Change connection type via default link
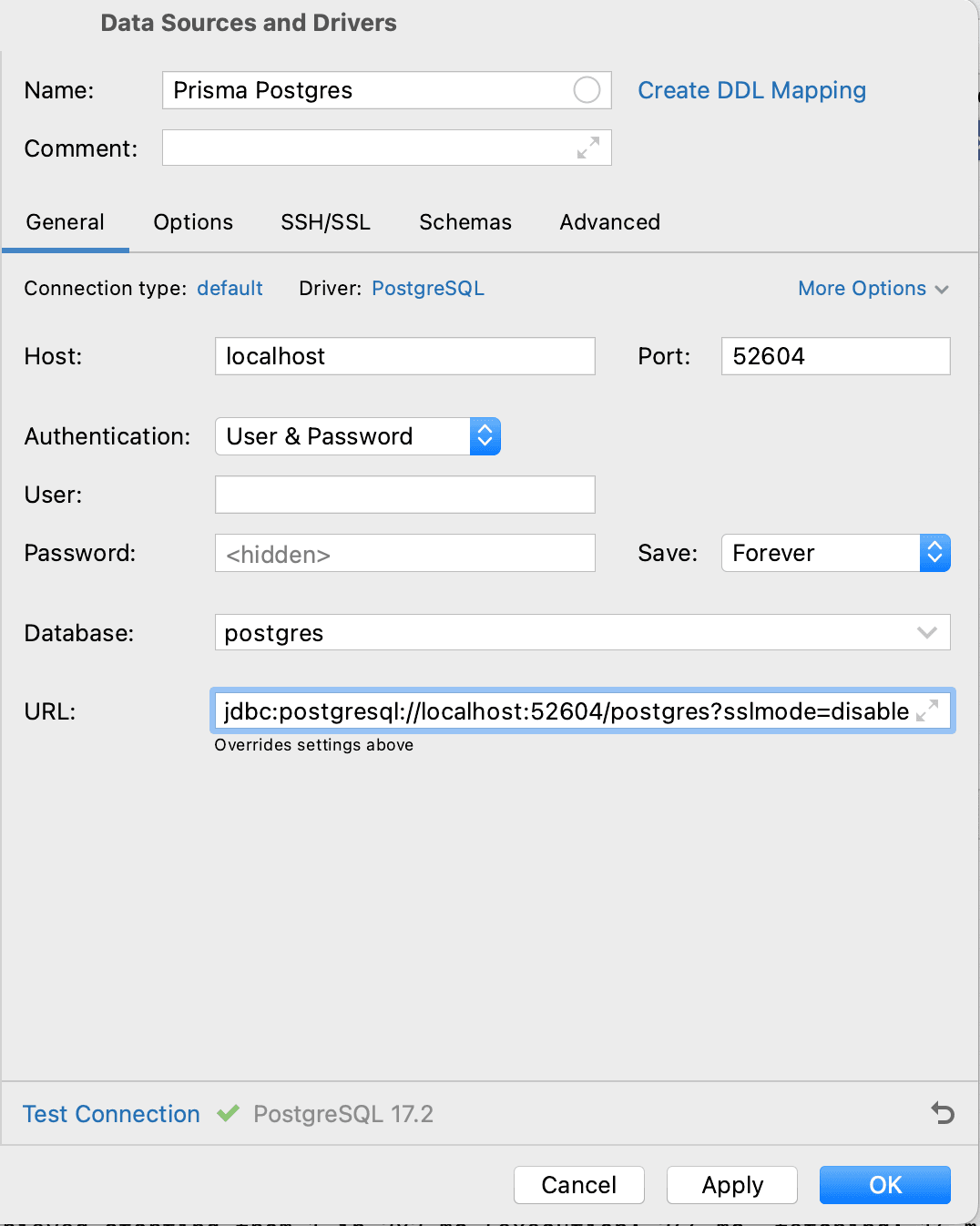The image size is (980, 1226). (x=230, y=288)
